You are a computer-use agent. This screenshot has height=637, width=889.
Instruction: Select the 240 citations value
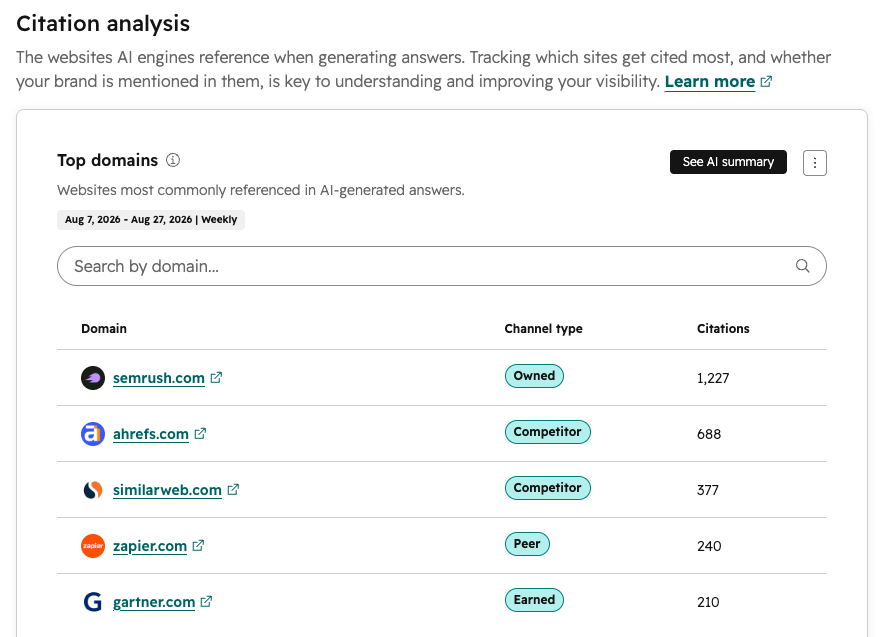point(709,546)
